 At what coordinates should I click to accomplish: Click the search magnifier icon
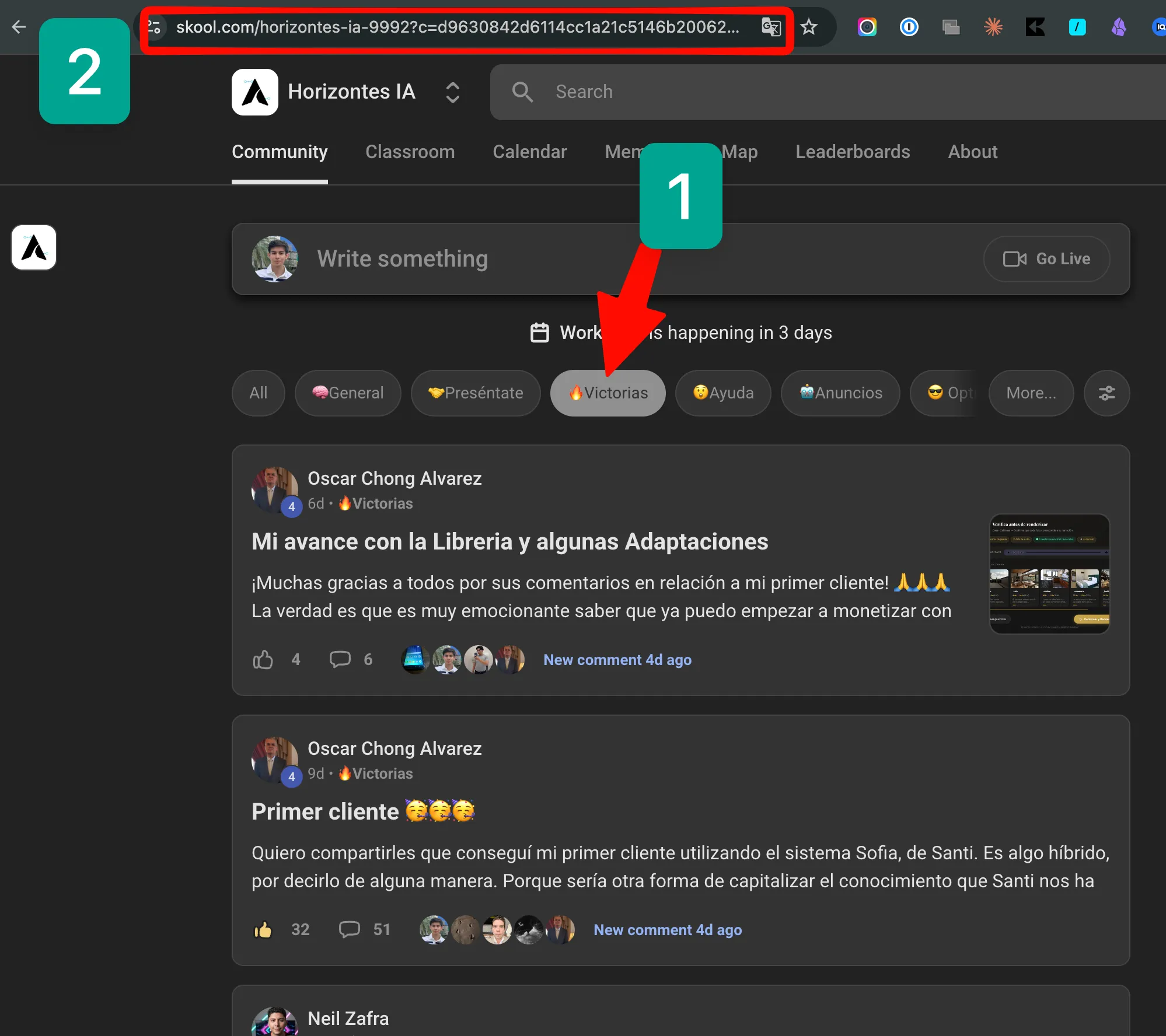pyautogui.click(x=522, y=92)
